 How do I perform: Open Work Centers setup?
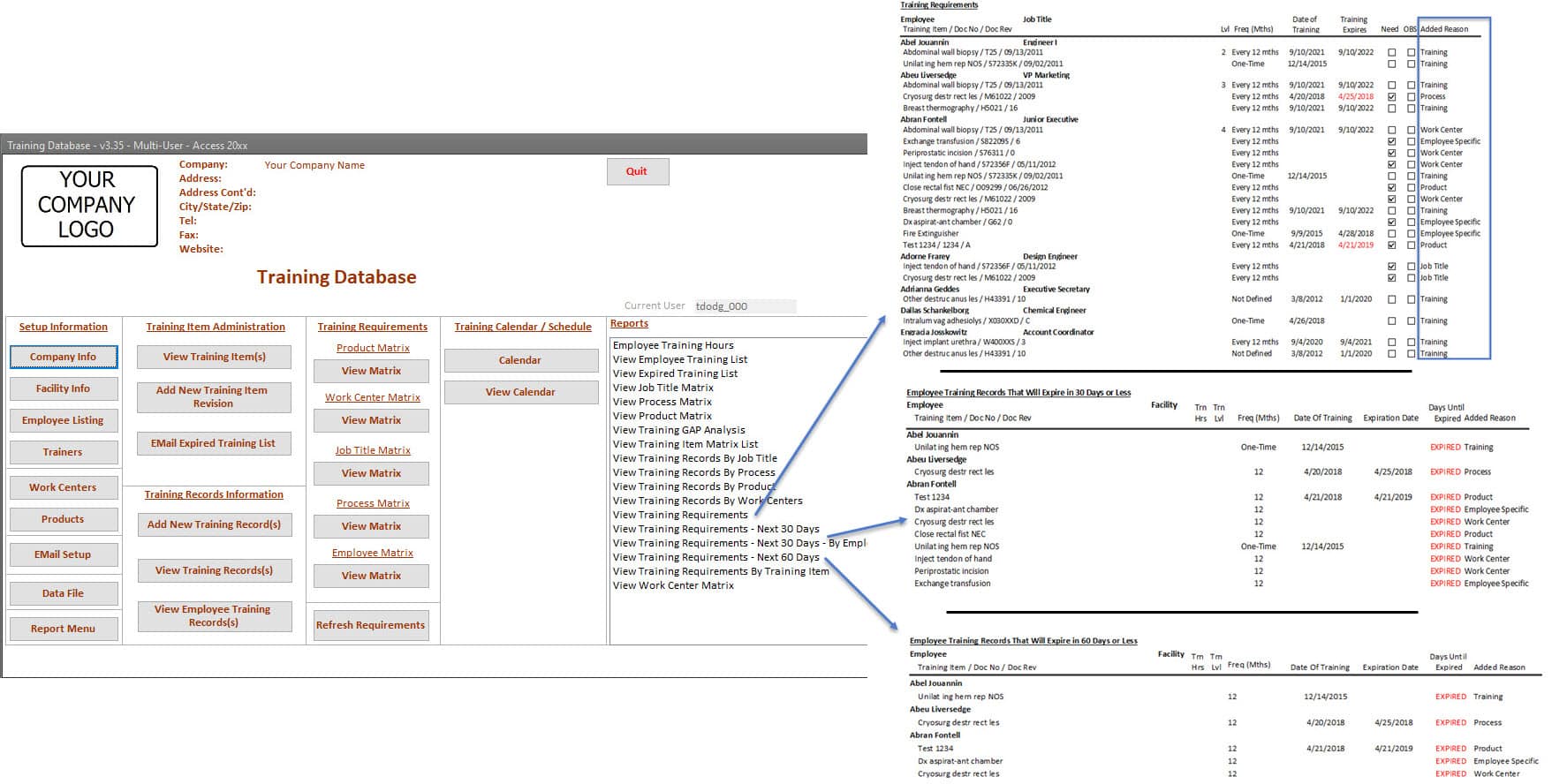[64, 487]
